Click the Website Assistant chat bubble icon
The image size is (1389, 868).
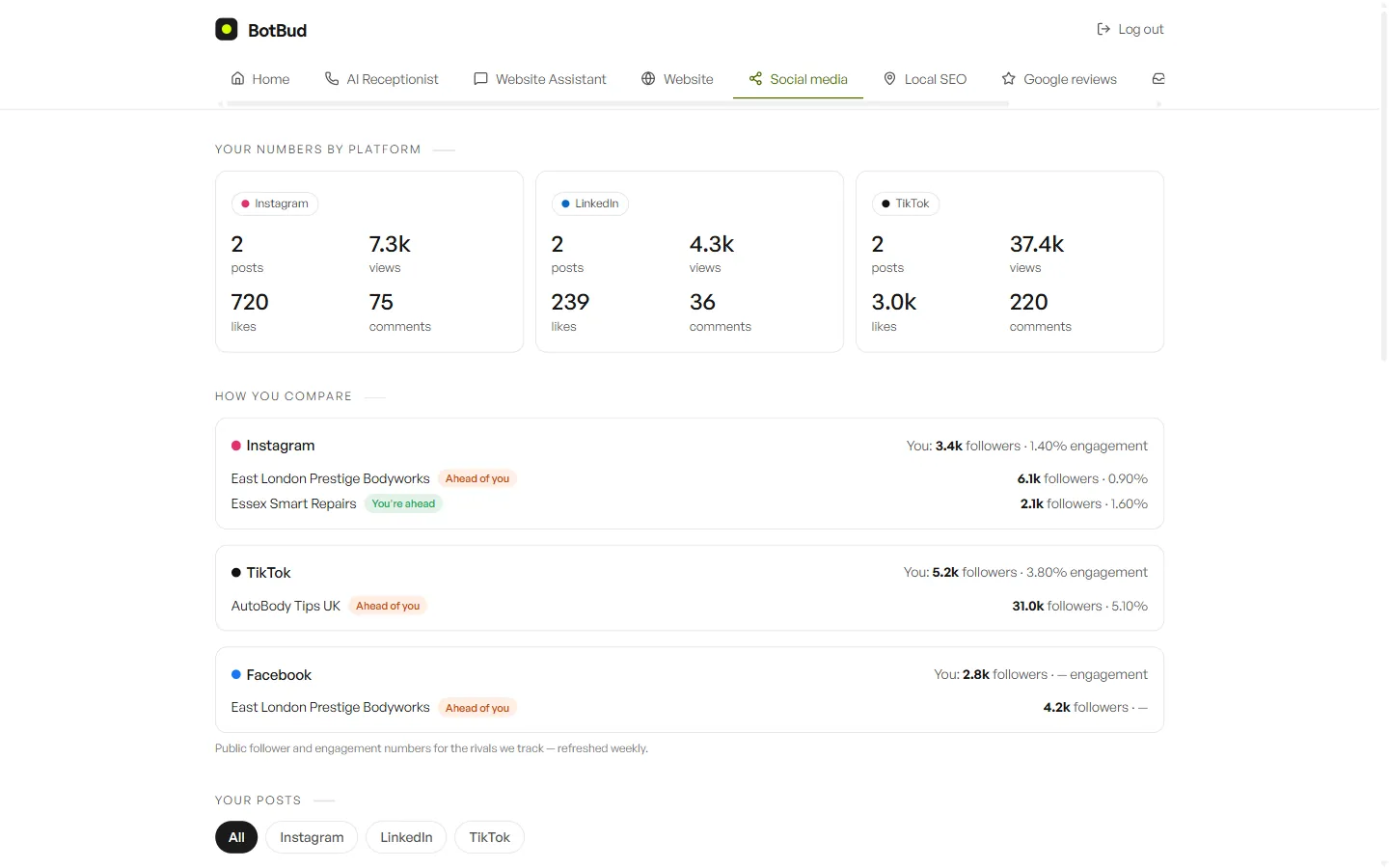point(480,78)
